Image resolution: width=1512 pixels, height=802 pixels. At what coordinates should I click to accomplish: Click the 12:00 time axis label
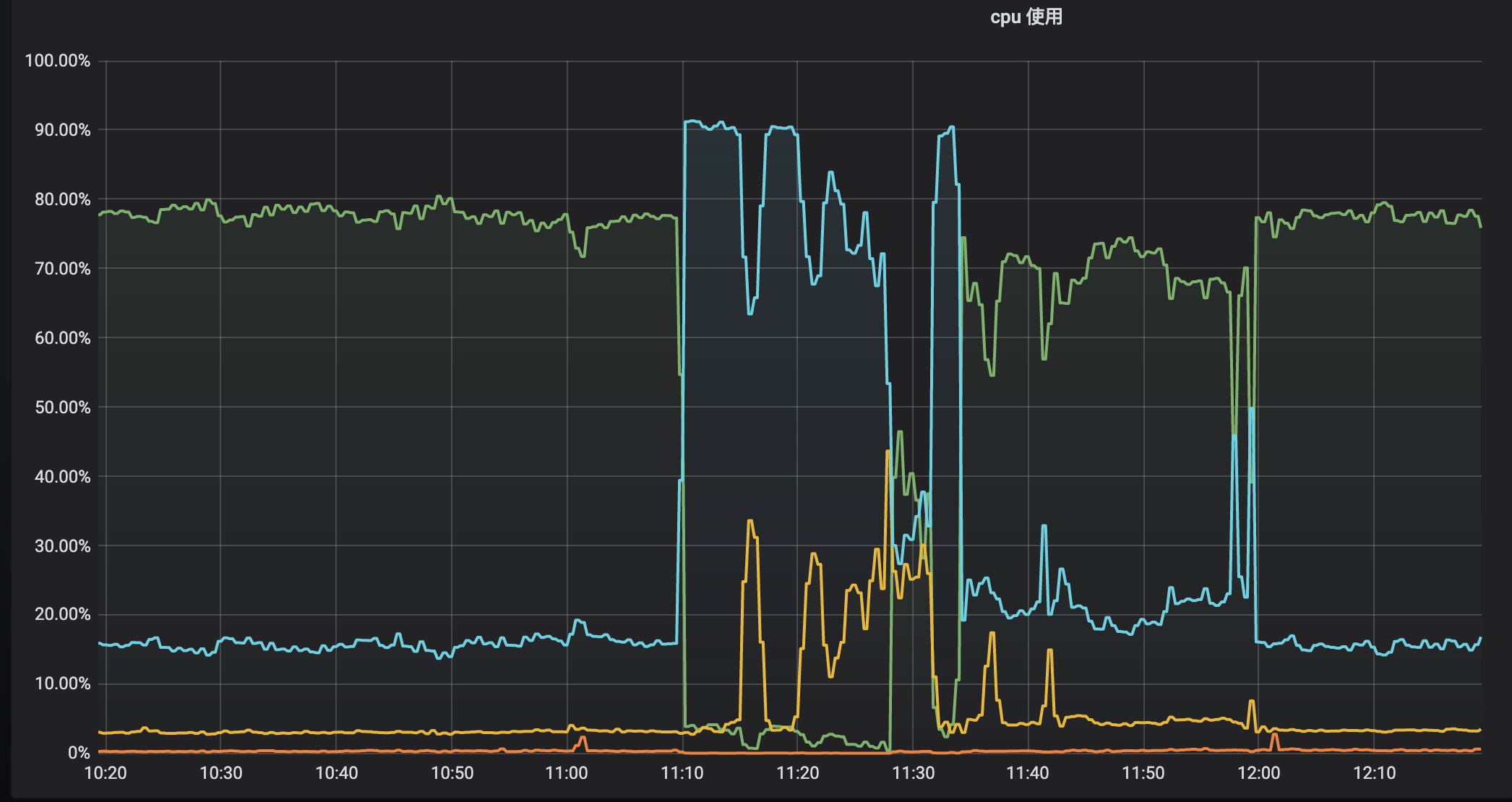[1259, 773]
